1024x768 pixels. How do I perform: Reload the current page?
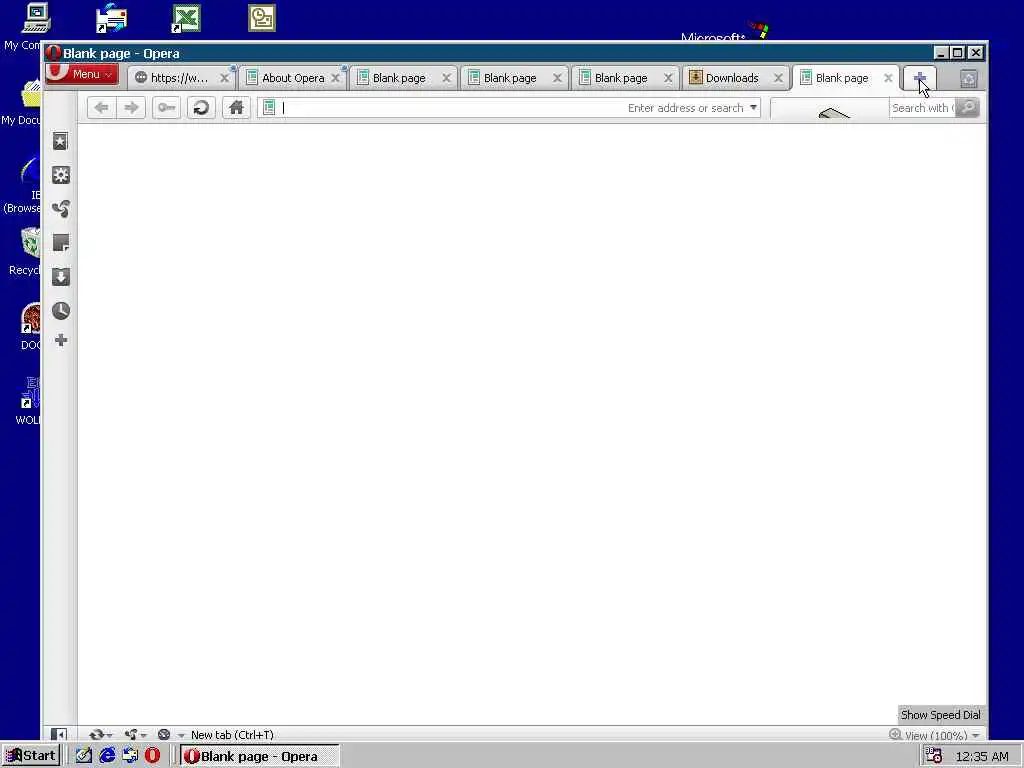pyautogui.click(x=201, y=108)
